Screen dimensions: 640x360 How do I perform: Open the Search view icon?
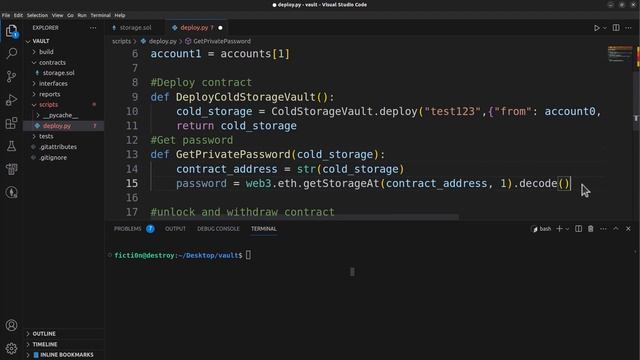(x=11, y=53)
